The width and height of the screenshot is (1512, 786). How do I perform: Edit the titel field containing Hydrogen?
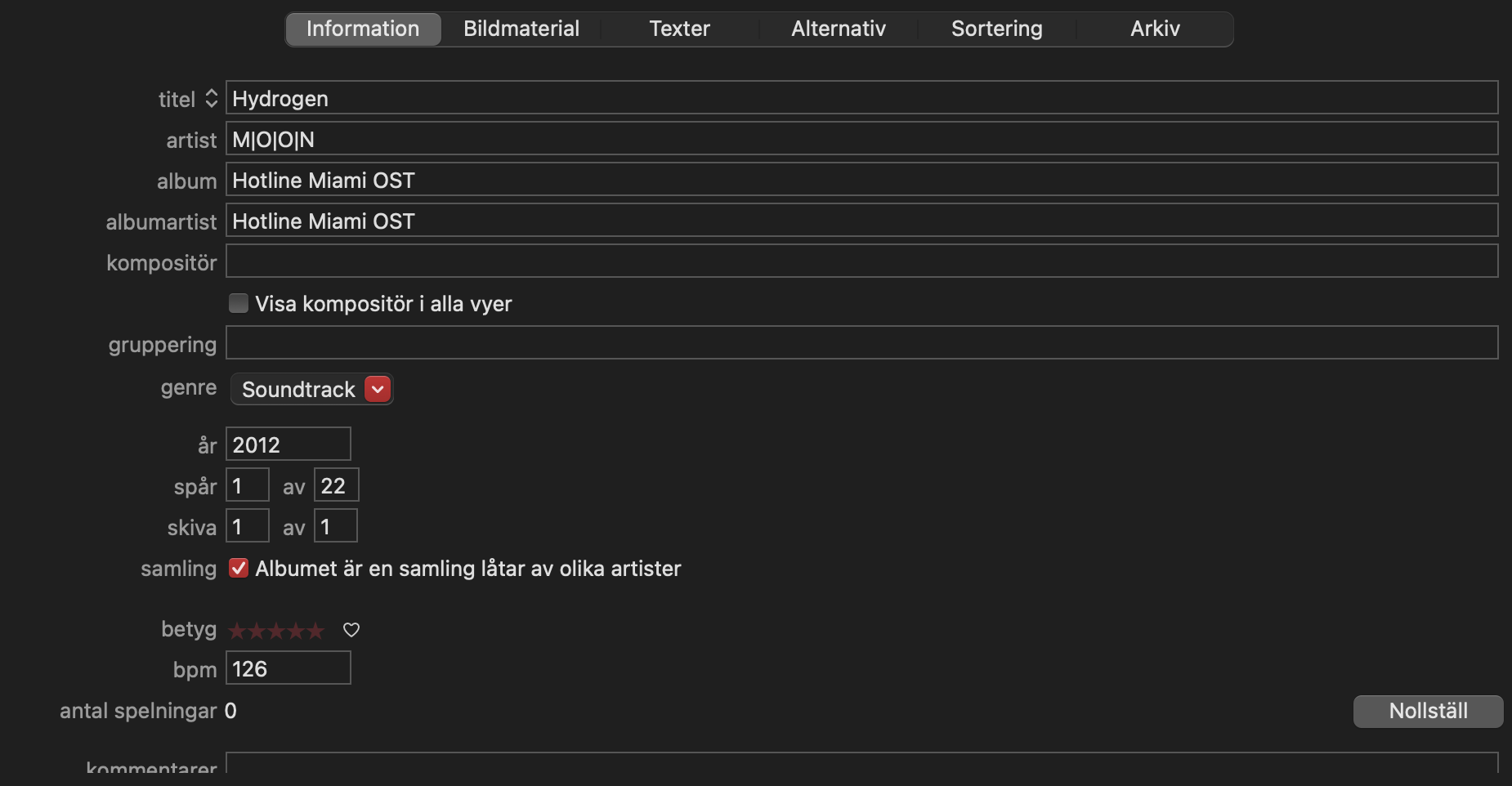click(861, 97)
